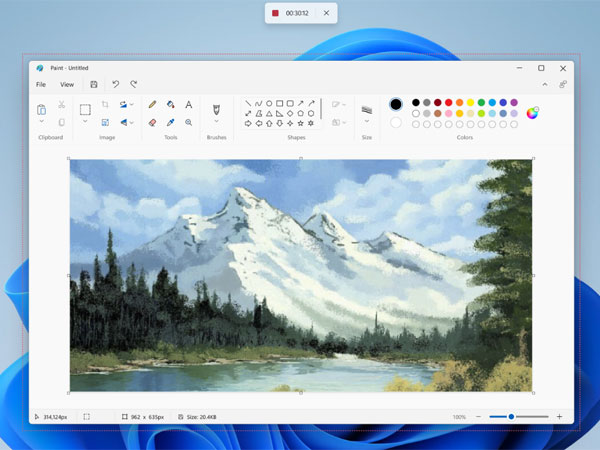The width and height of the screenshot is (600, 450).
Task: Choose the Triangle shape
Action: pos(269,113)
